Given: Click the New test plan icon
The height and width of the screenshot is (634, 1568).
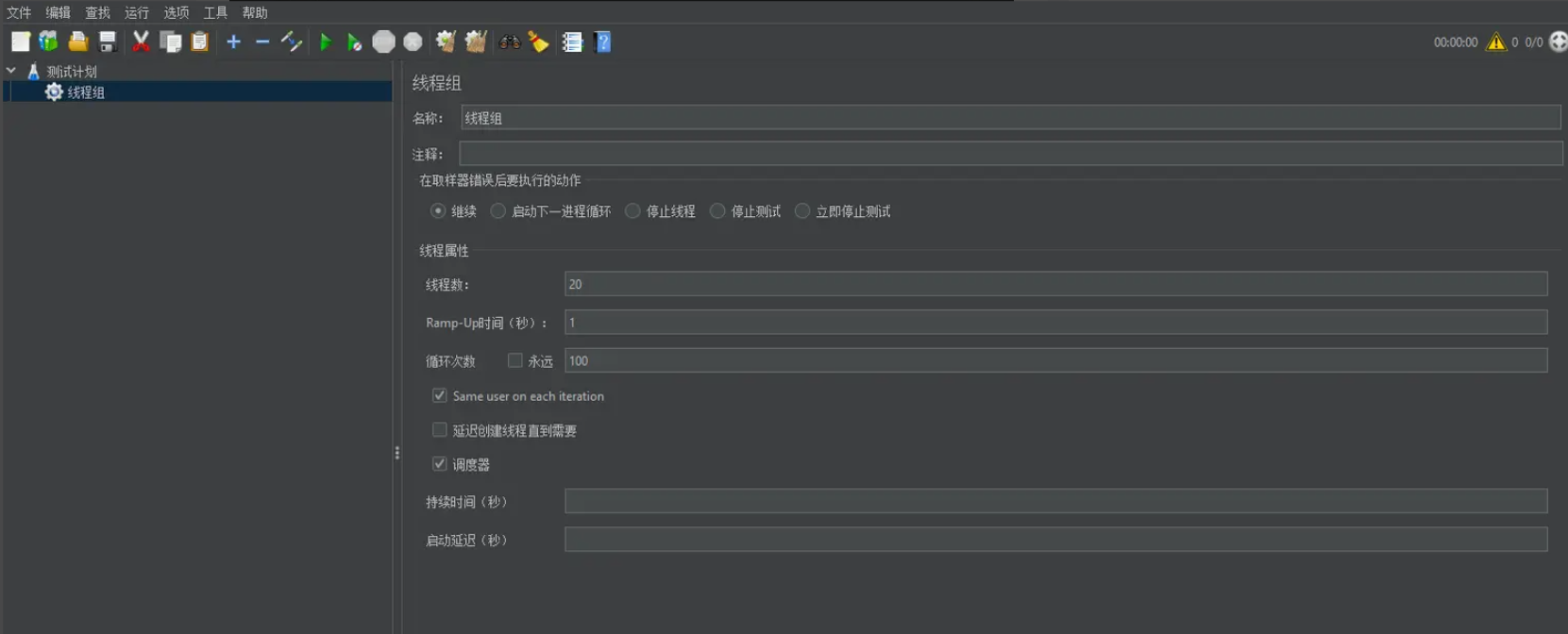Looking at the screenshot, I should (20, 42).
